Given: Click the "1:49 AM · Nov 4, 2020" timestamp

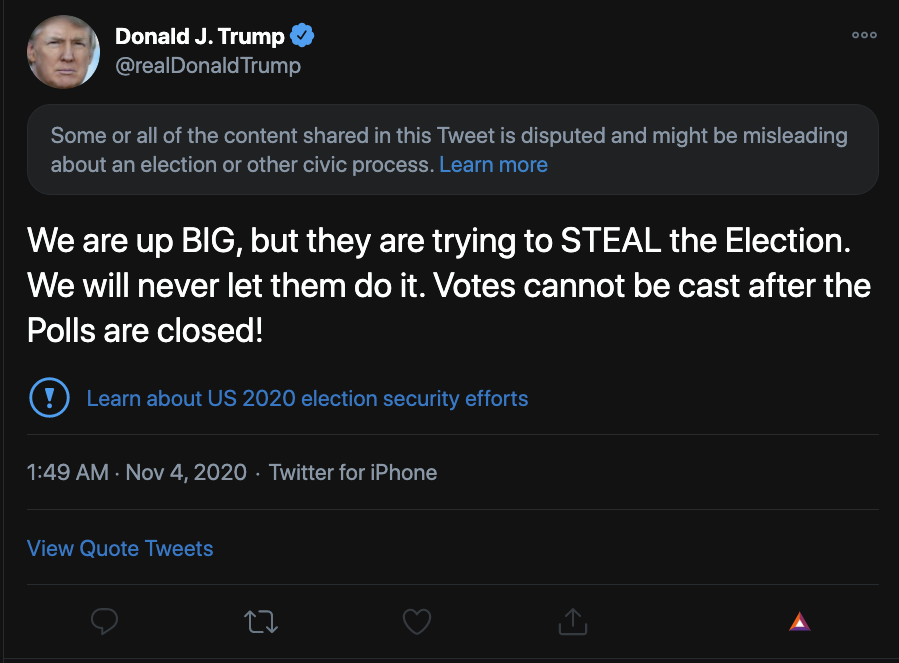Looking at the screenshot, I should tap(137, 472).
